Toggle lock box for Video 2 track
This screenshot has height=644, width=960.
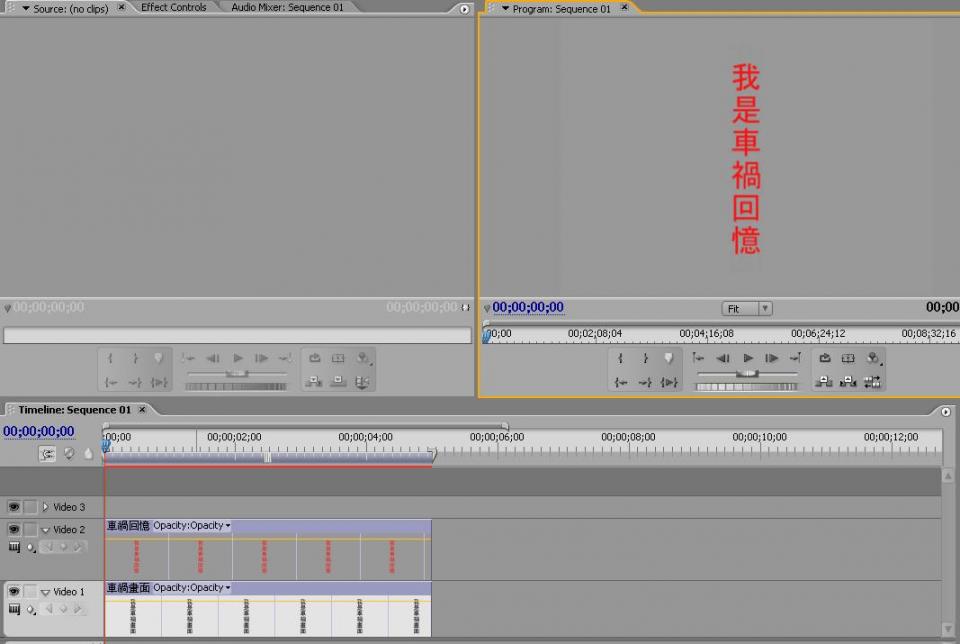tap(30, 529)
